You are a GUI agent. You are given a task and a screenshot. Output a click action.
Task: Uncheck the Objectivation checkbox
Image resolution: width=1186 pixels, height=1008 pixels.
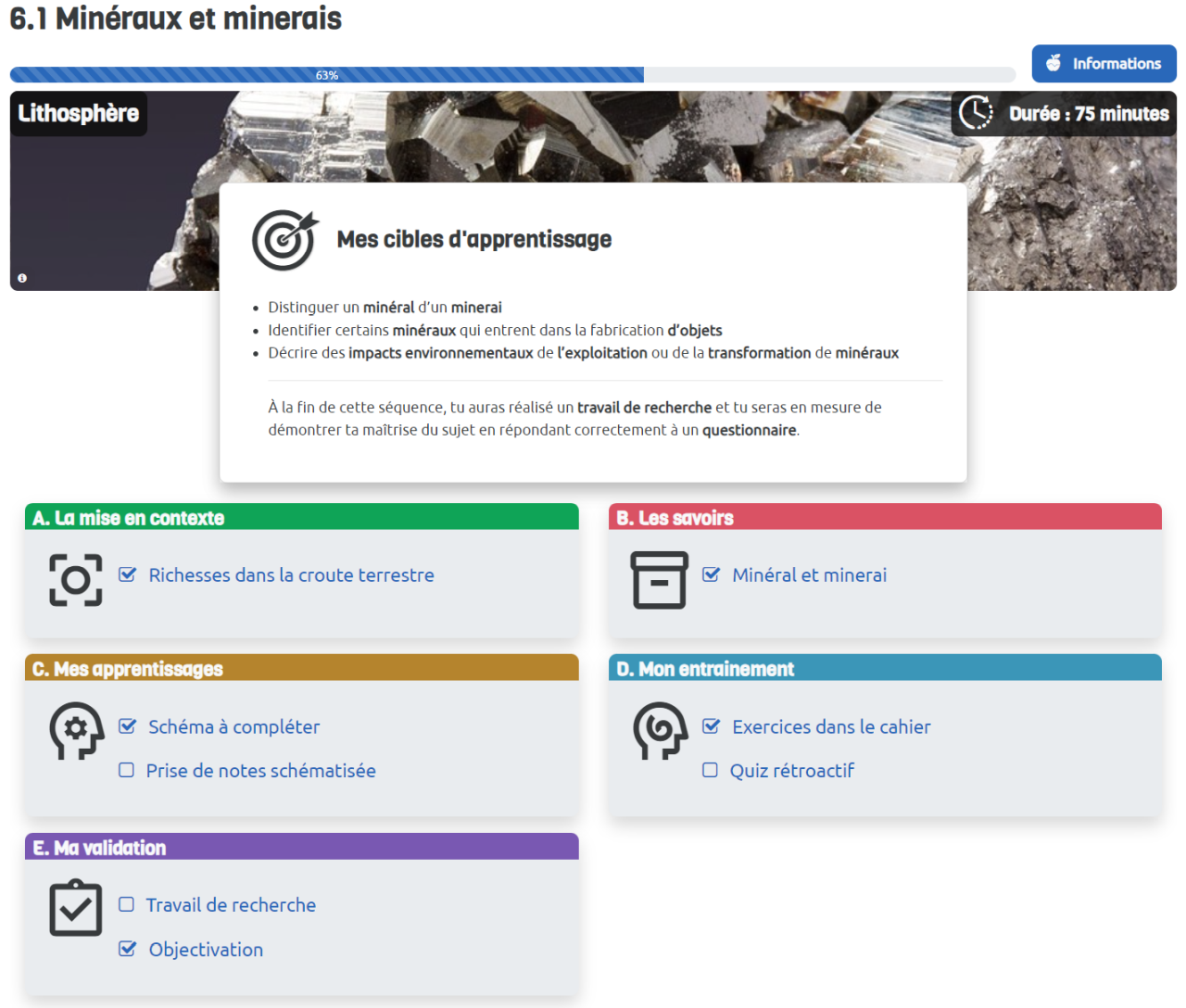pos(128,949)
